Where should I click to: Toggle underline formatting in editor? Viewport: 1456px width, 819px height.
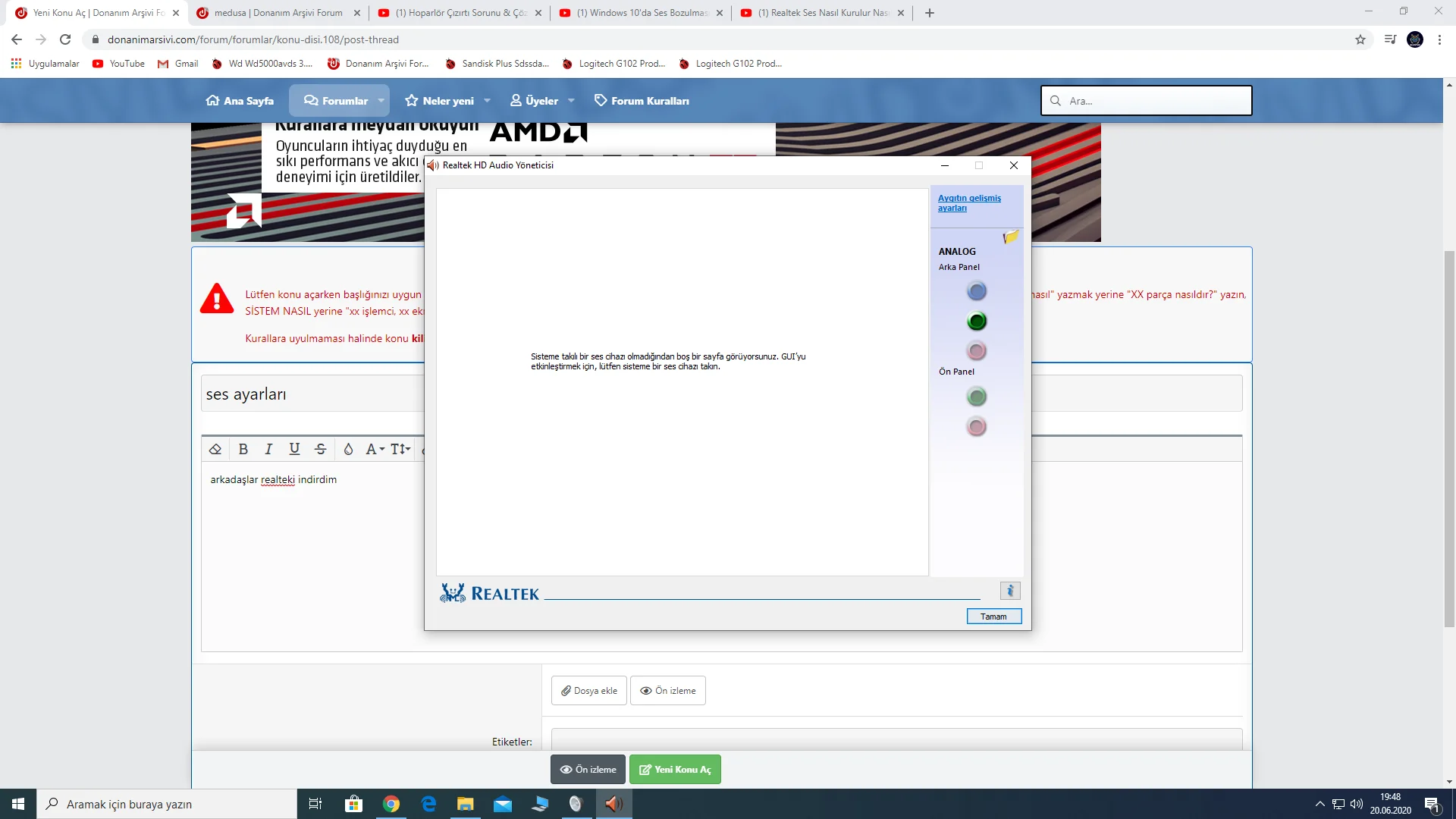click(x=294, y=449)
